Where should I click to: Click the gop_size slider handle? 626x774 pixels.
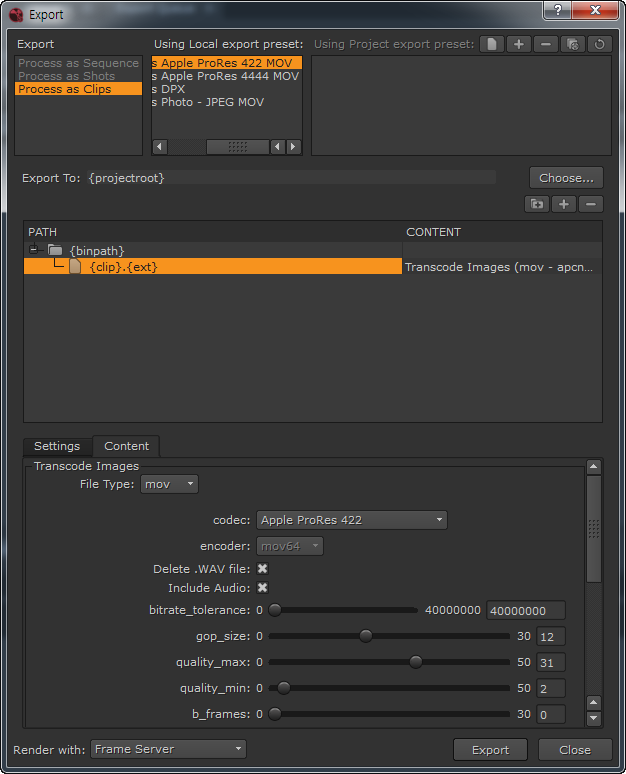click(366, 636)
